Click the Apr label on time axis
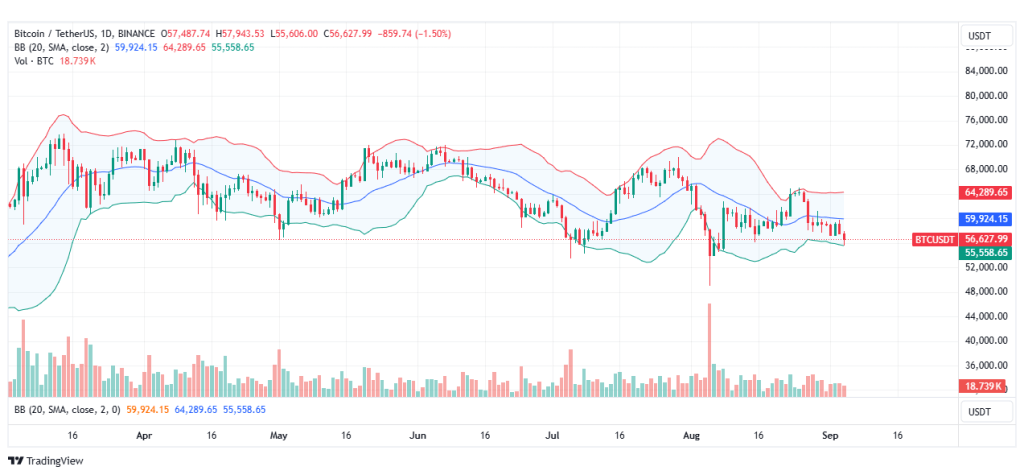This screenshot has width=1024, height=475. [144, 436]
